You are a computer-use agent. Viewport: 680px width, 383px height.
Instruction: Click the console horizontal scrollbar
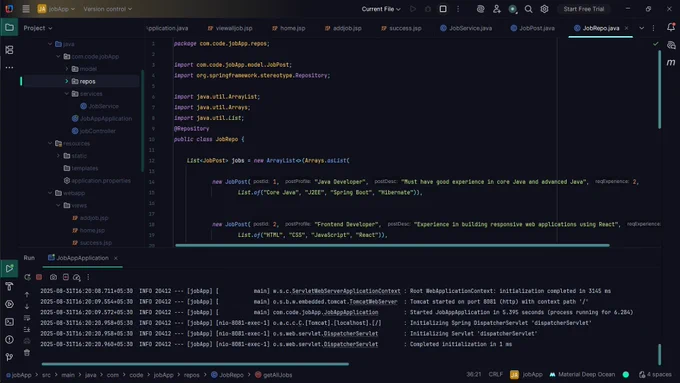coord(195,364)
